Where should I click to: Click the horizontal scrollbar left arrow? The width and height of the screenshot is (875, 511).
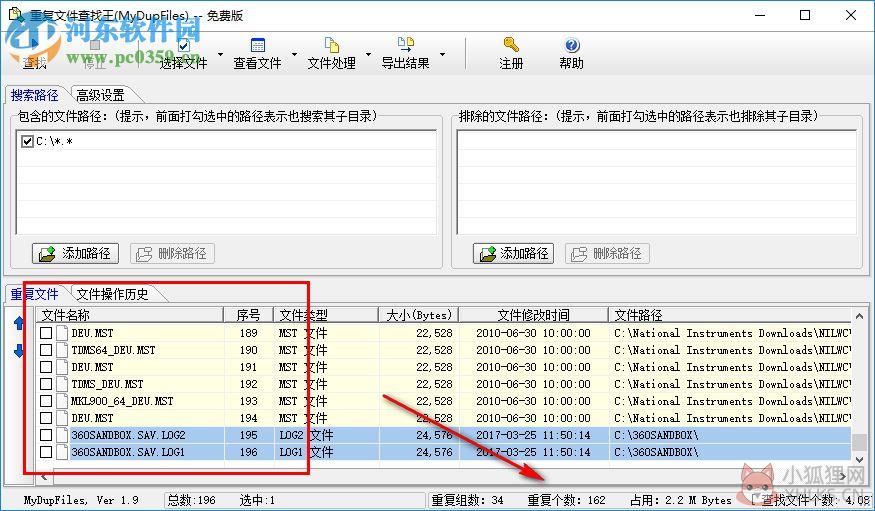click(x=44, y=477)
